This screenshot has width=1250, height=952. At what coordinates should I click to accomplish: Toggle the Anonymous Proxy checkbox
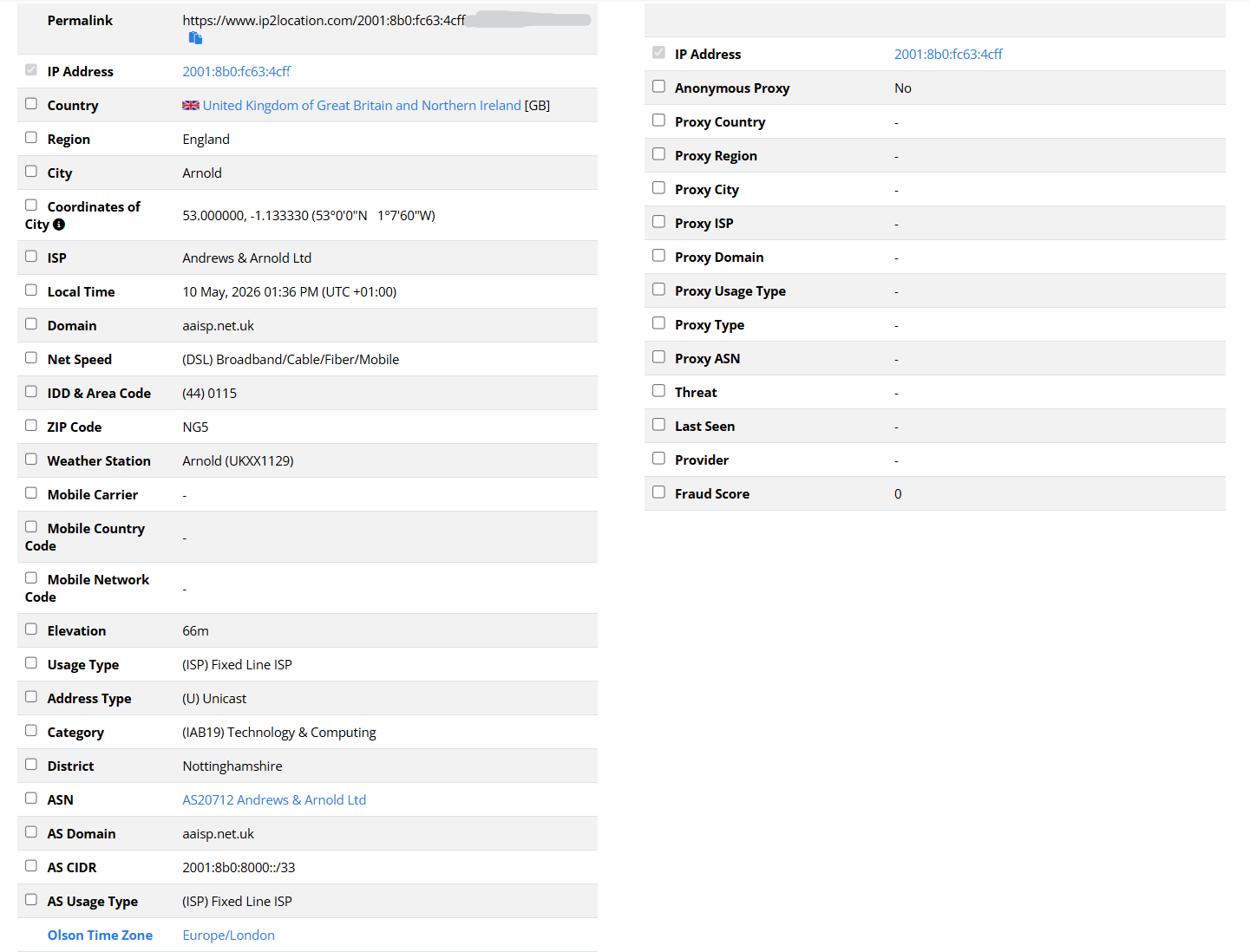pos(659,87)
